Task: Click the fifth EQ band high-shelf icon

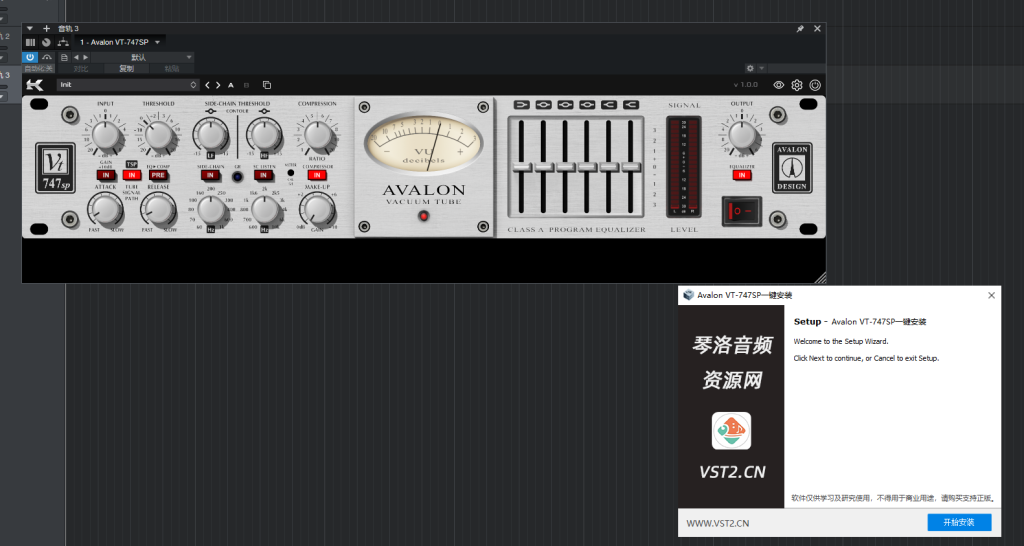Action: click(x=609, y=104)
